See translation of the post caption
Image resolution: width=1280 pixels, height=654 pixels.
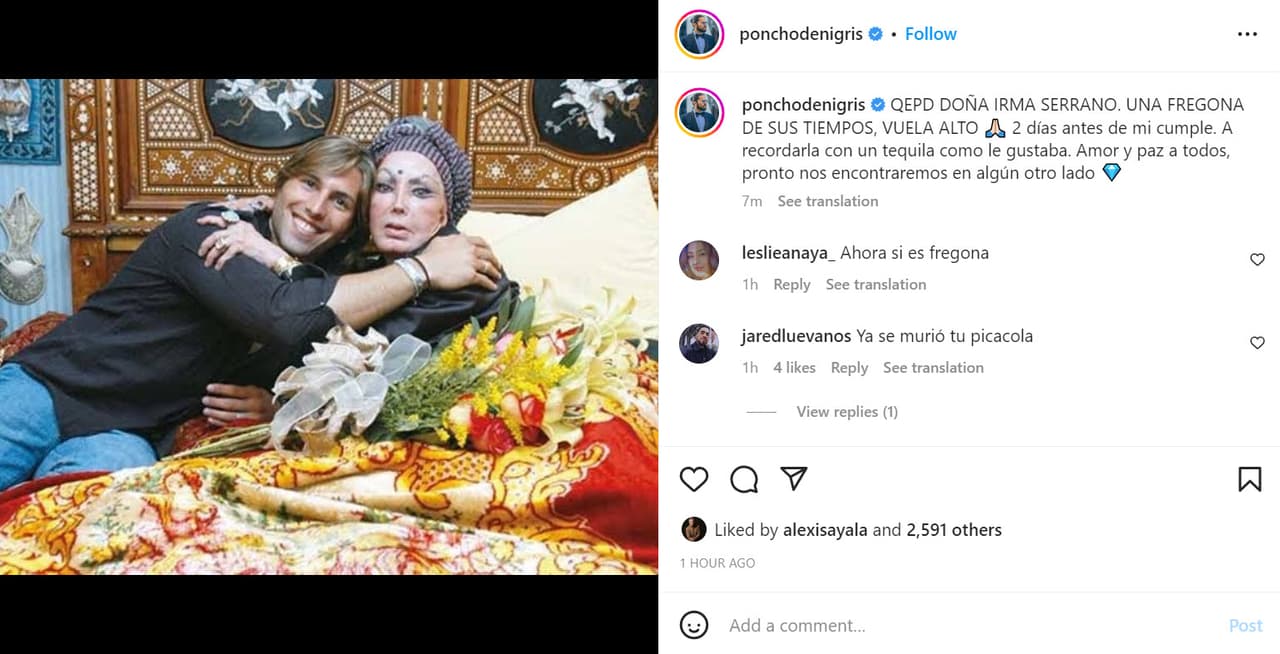827,200
